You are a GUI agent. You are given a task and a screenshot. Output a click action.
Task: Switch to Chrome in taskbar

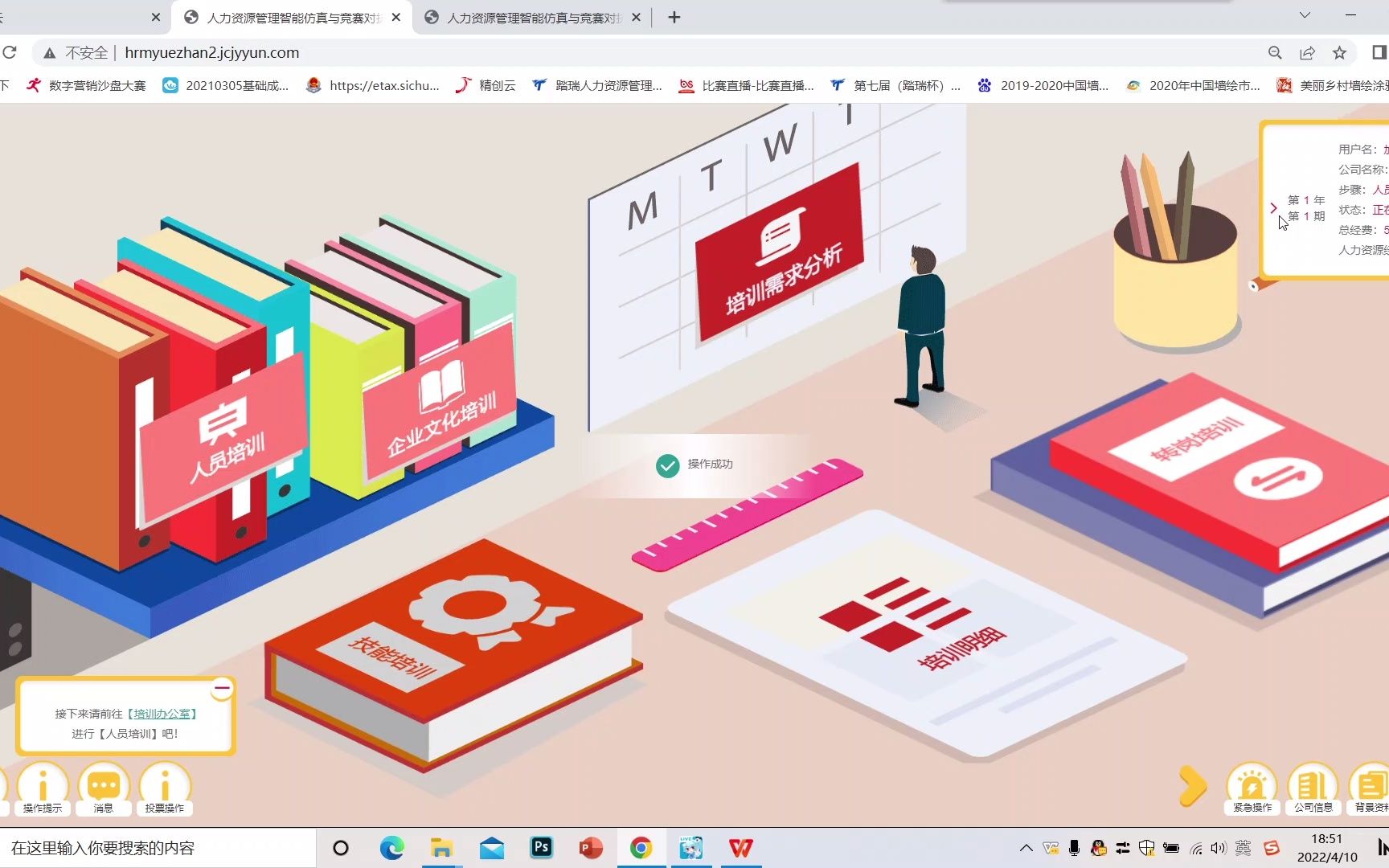pyautogui.click(x=641, y=848)
